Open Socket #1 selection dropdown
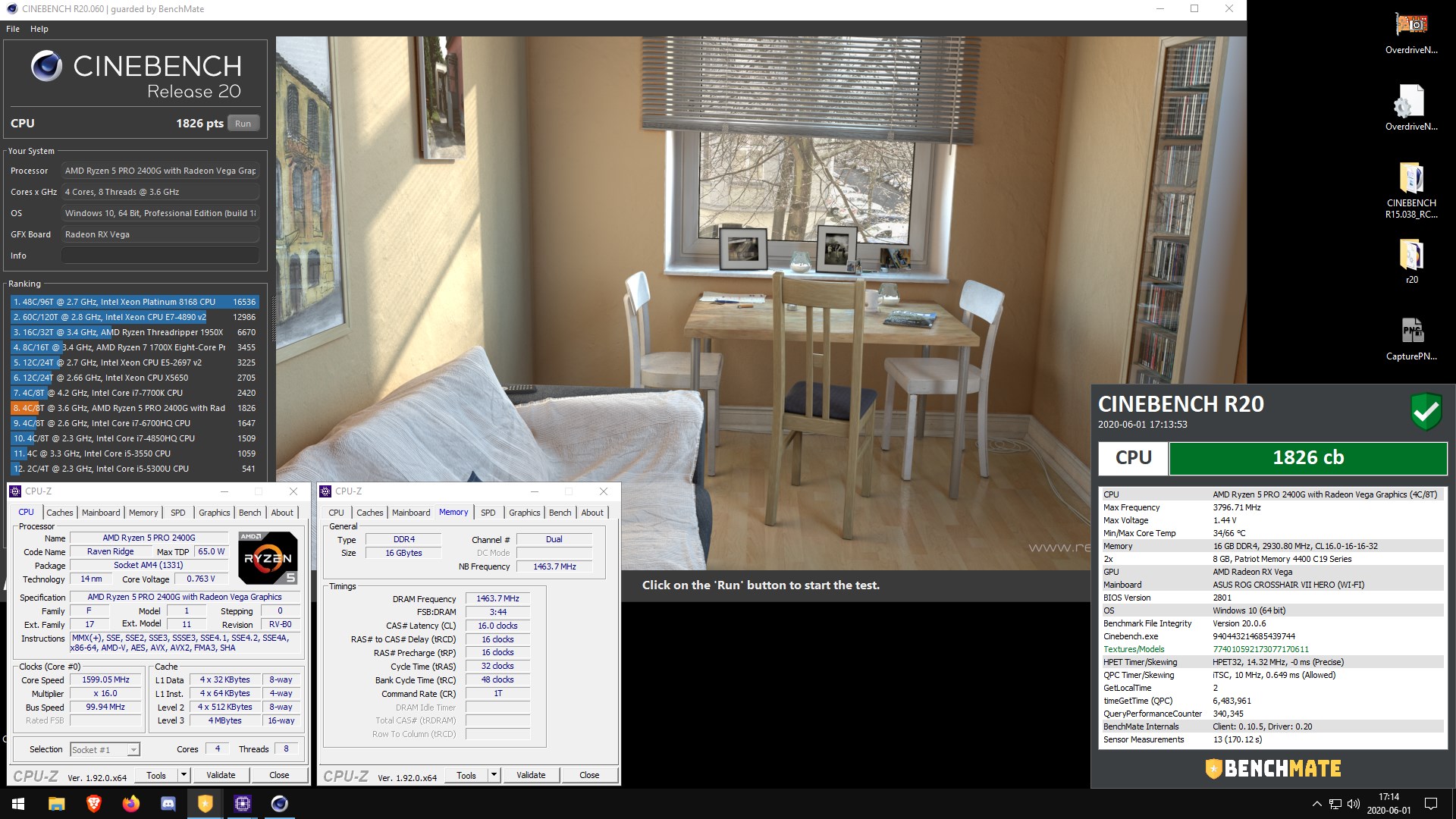This screenshot has height=819, width=1456. pos(105,749)
